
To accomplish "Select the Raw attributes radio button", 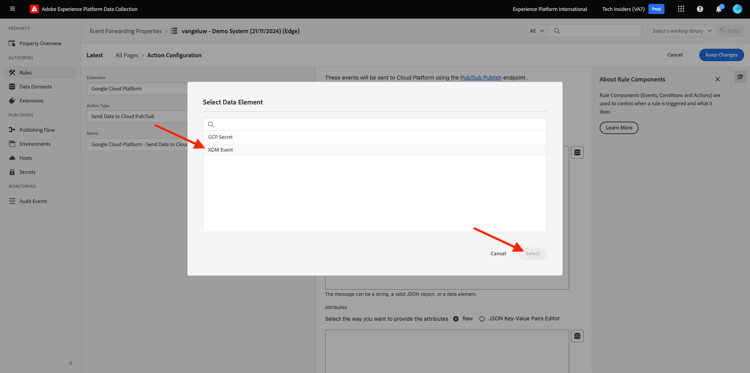I will coord(456,318).
